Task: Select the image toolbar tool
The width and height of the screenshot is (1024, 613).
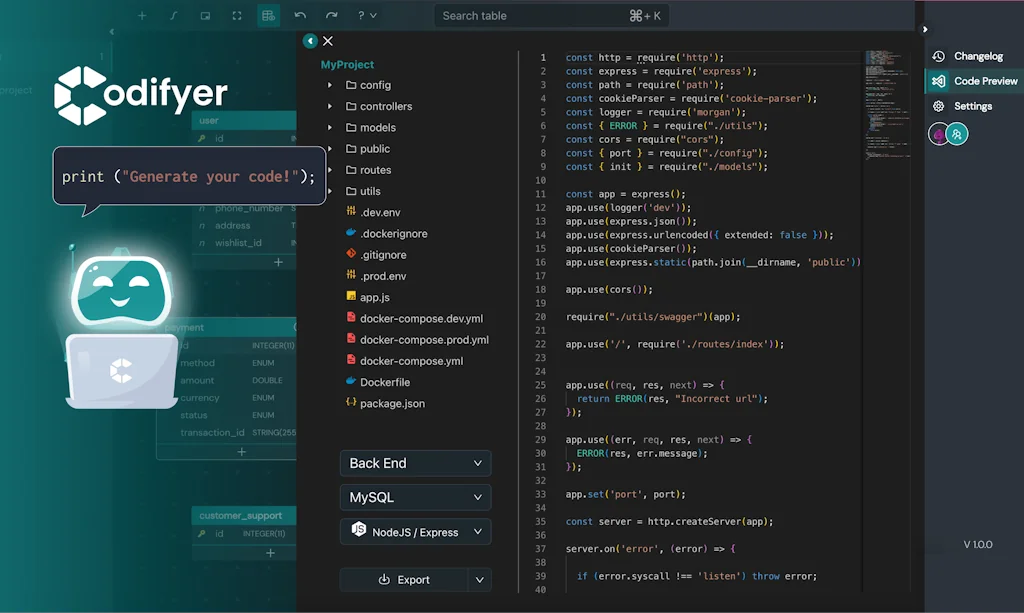Action: 205,15
